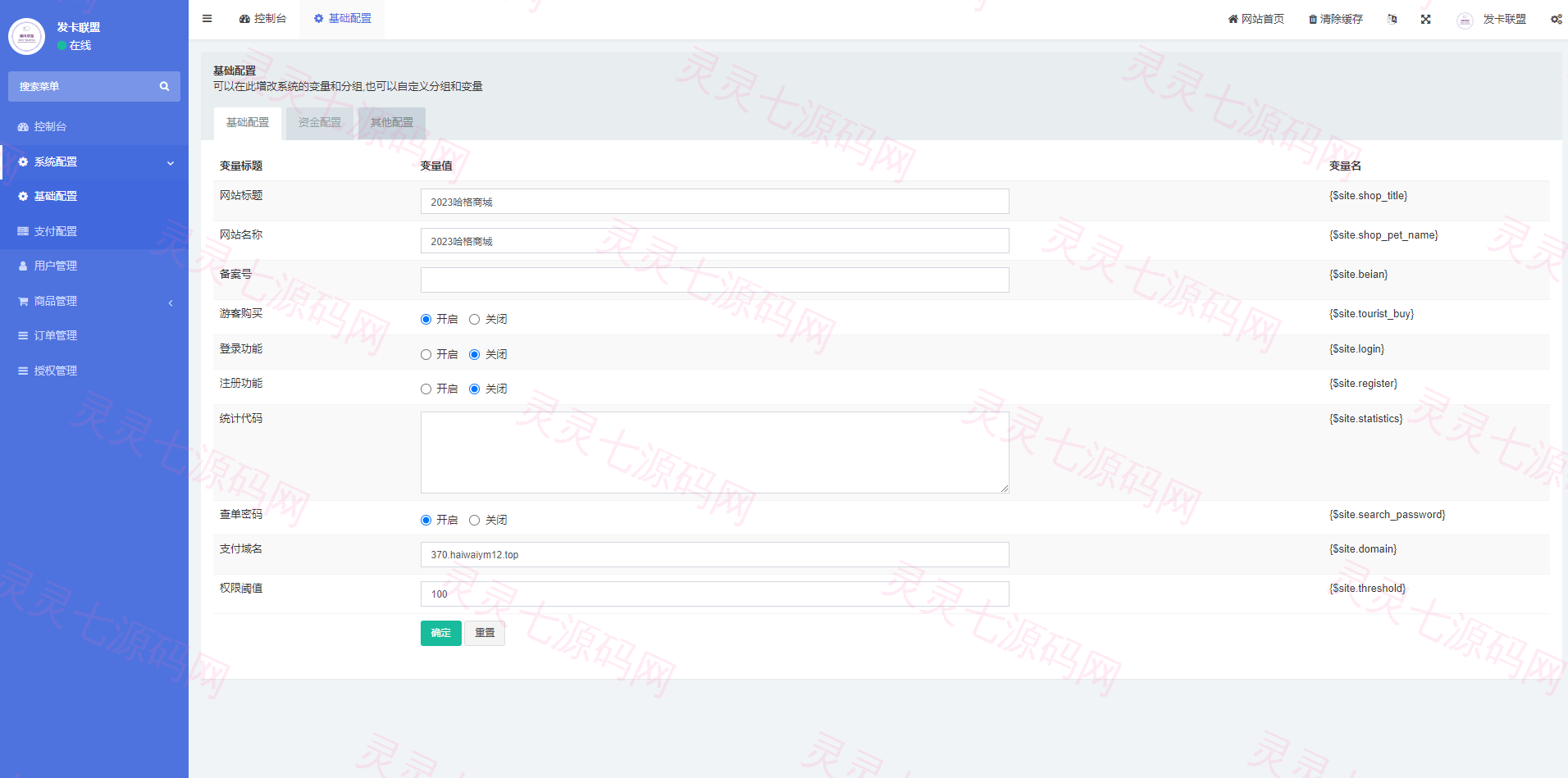The width and height of the screenshot is (1568, 778).
Task: Switch to the 其他配置 tab
Action: [x=392, y=123]
